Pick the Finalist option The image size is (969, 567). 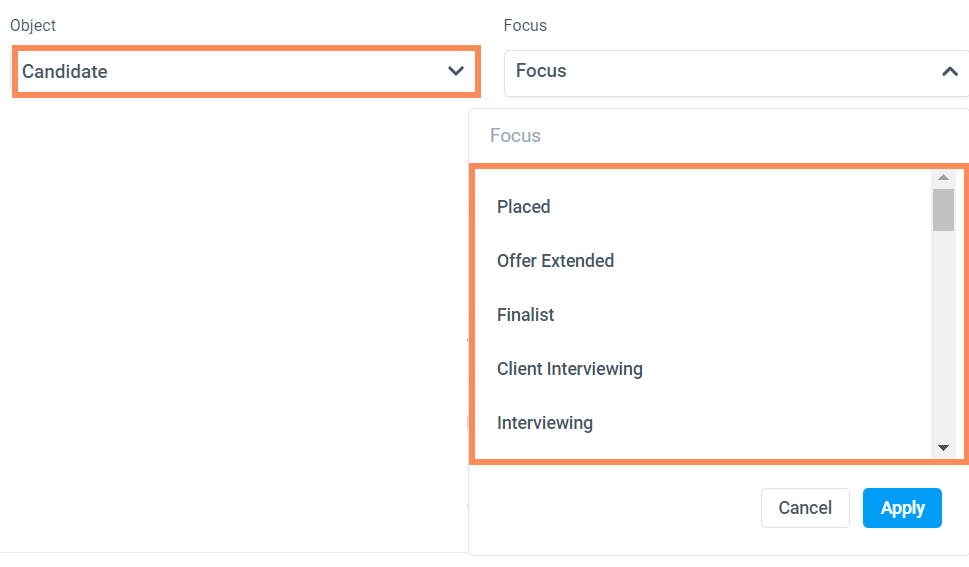click(x=525, y=315)
